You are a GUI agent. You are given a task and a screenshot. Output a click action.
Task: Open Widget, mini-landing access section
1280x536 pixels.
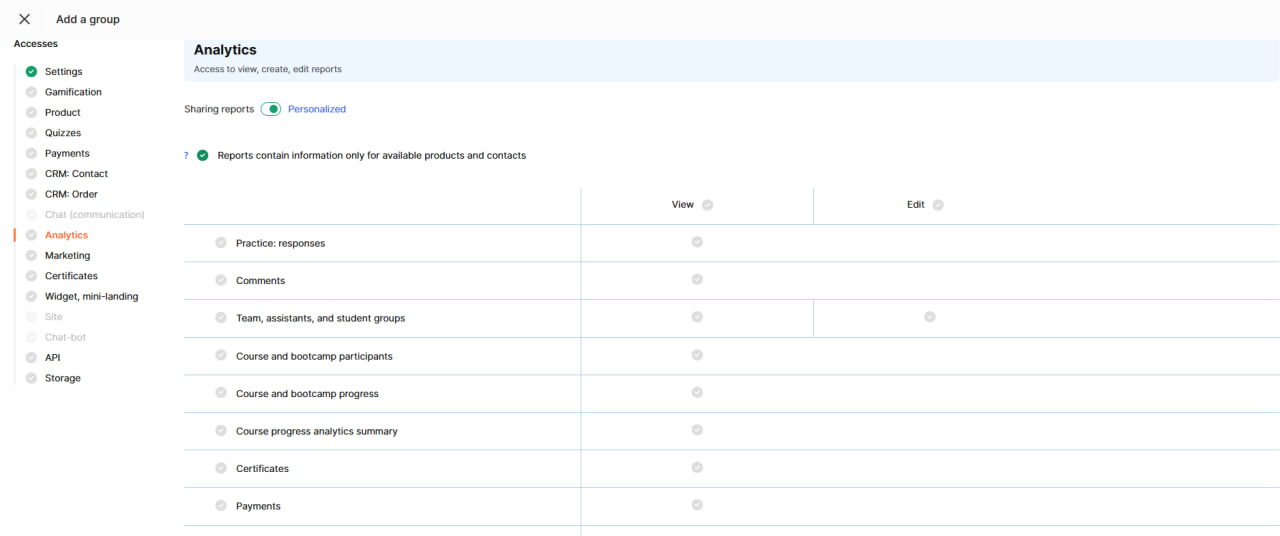pos(91,297)
